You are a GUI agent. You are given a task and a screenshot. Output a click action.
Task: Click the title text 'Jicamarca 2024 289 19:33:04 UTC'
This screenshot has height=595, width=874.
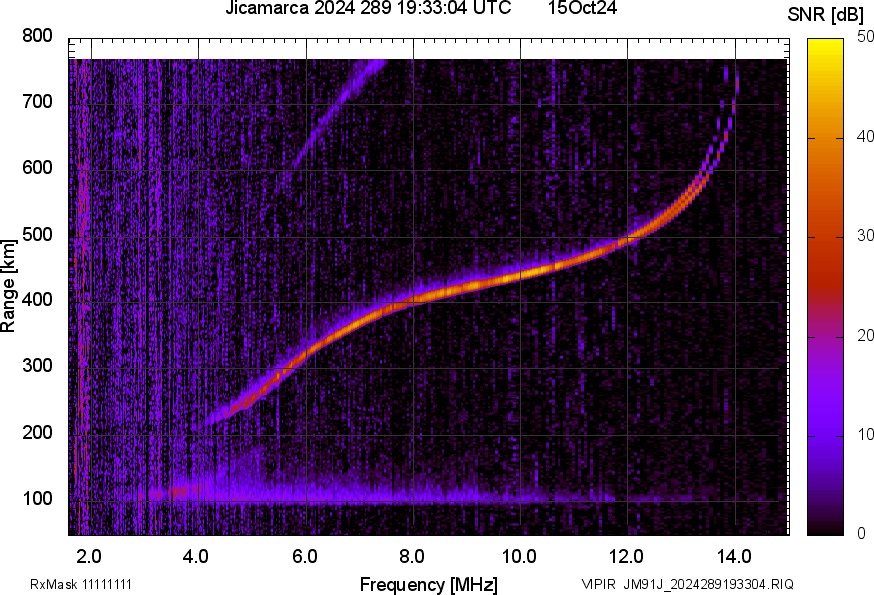368,8
